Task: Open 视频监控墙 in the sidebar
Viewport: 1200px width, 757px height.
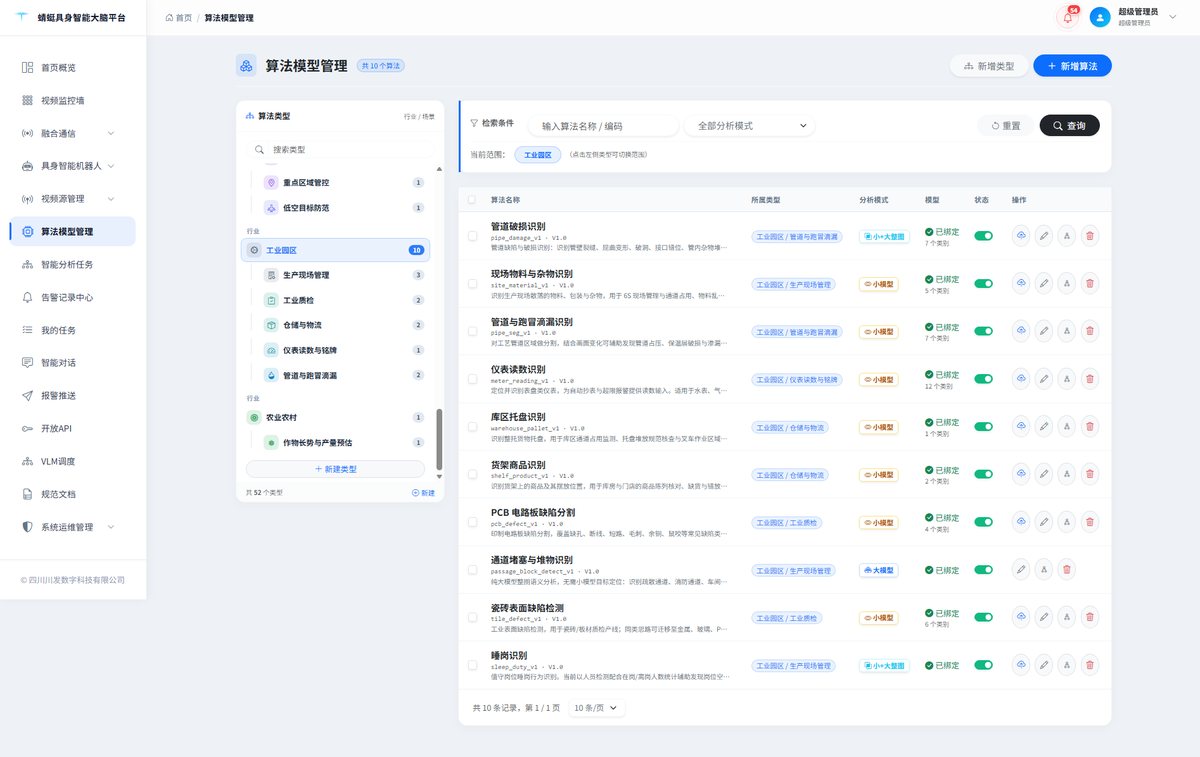Action: (72, 100)
